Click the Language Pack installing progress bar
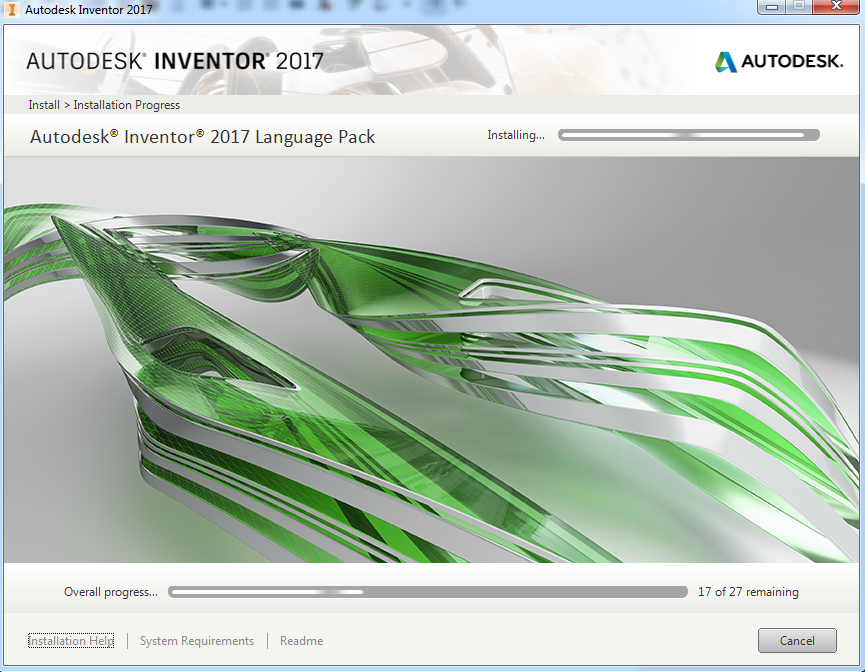This screenshot has height=672, width=865. coord(688,135)
